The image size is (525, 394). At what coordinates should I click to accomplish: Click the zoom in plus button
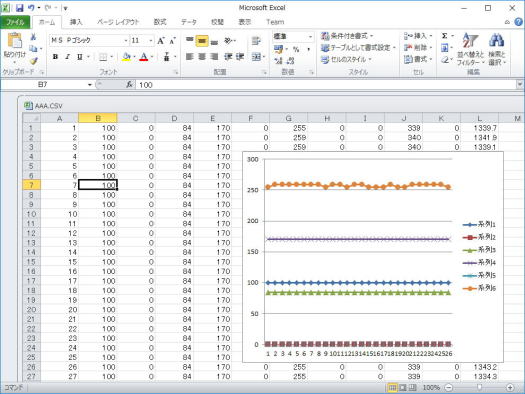510,388
